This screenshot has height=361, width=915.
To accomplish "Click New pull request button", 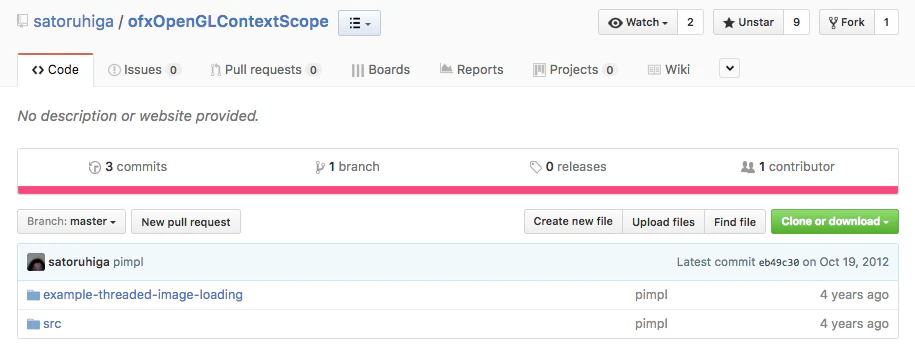I will tap(186, 222).
